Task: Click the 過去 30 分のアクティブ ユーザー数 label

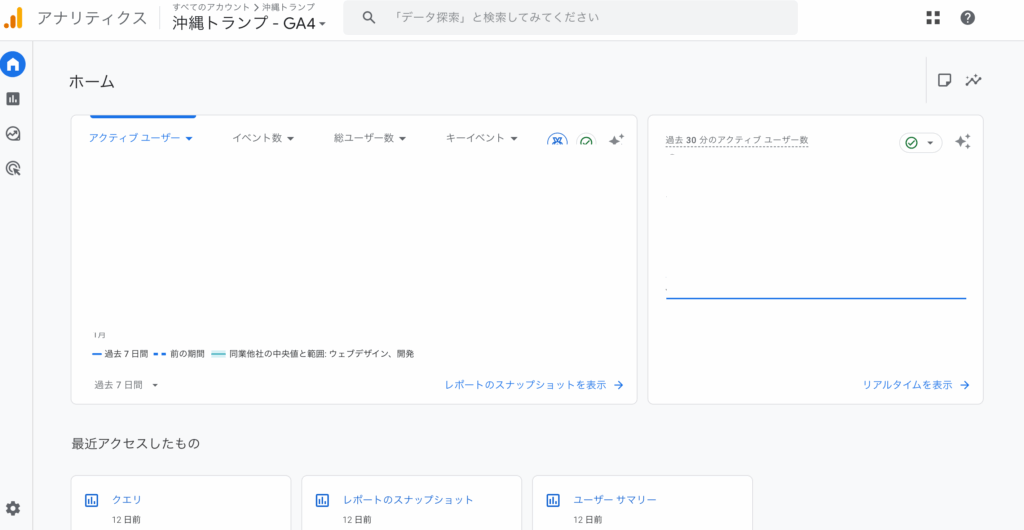Action: pos(737,140)
